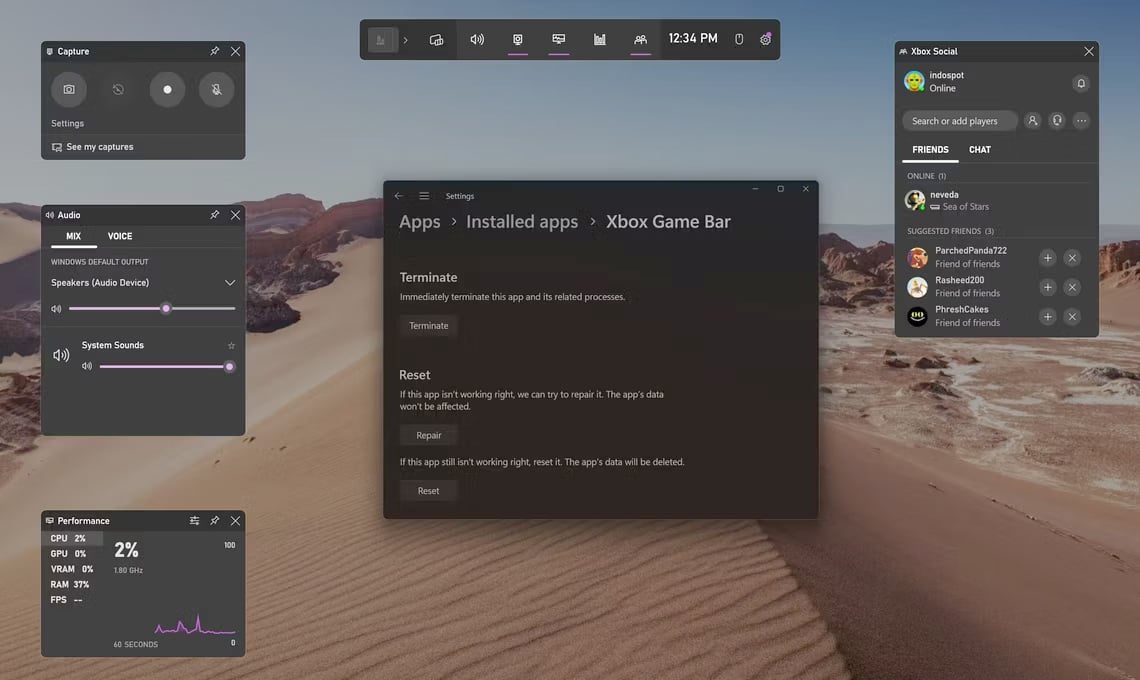Open Settings navigation hamburger menu
1140x680 pixels.
424,196
